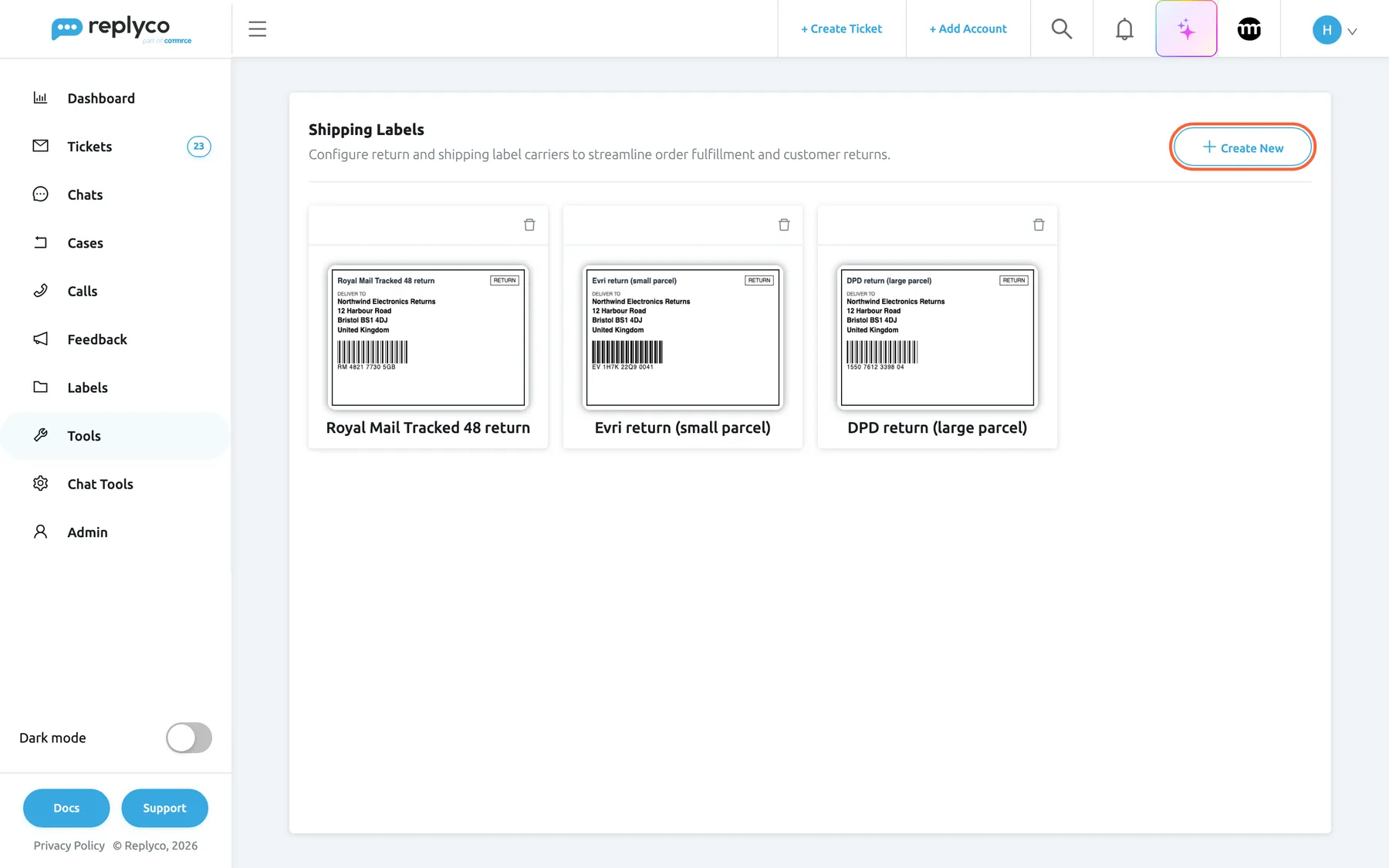Click the user avatar H

pos(1326,30)
